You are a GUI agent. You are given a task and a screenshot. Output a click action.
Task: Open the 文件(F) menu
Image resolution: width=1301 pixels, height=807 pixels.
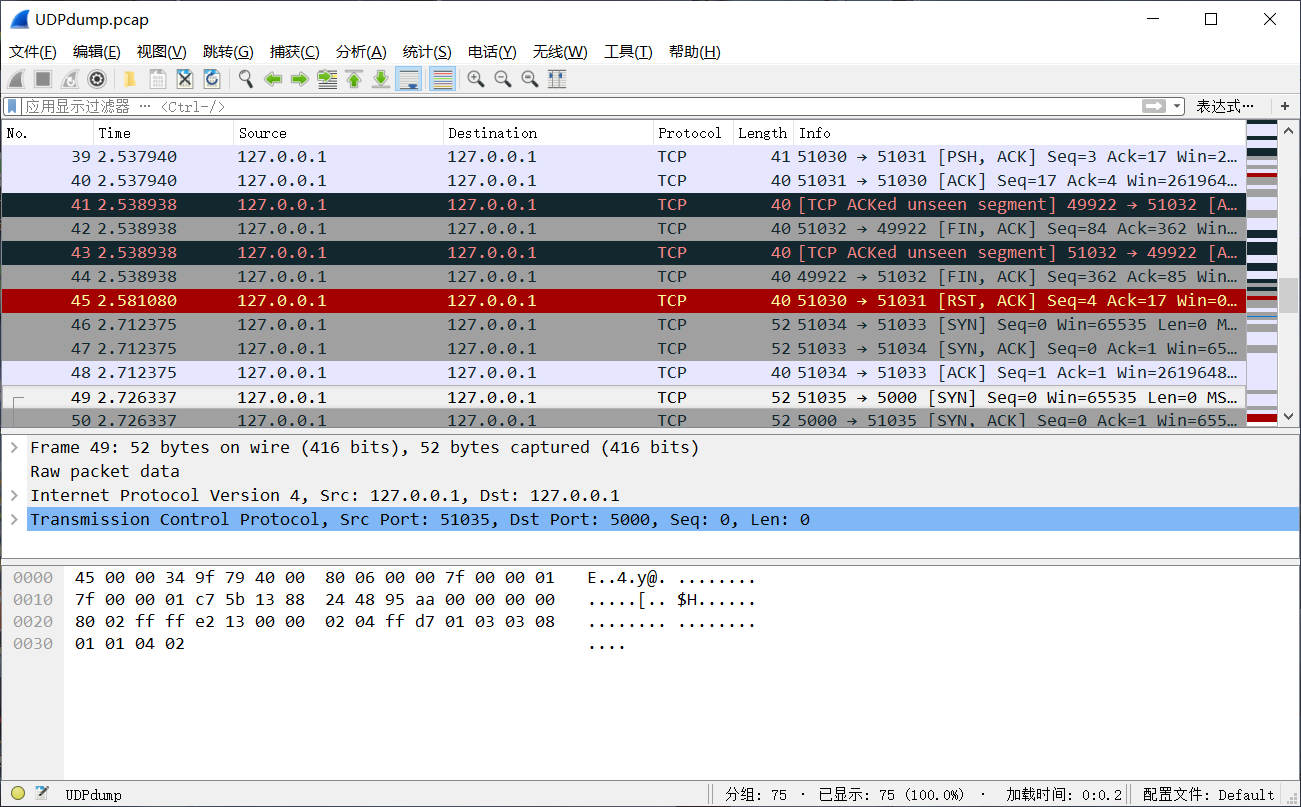(33, 52)
